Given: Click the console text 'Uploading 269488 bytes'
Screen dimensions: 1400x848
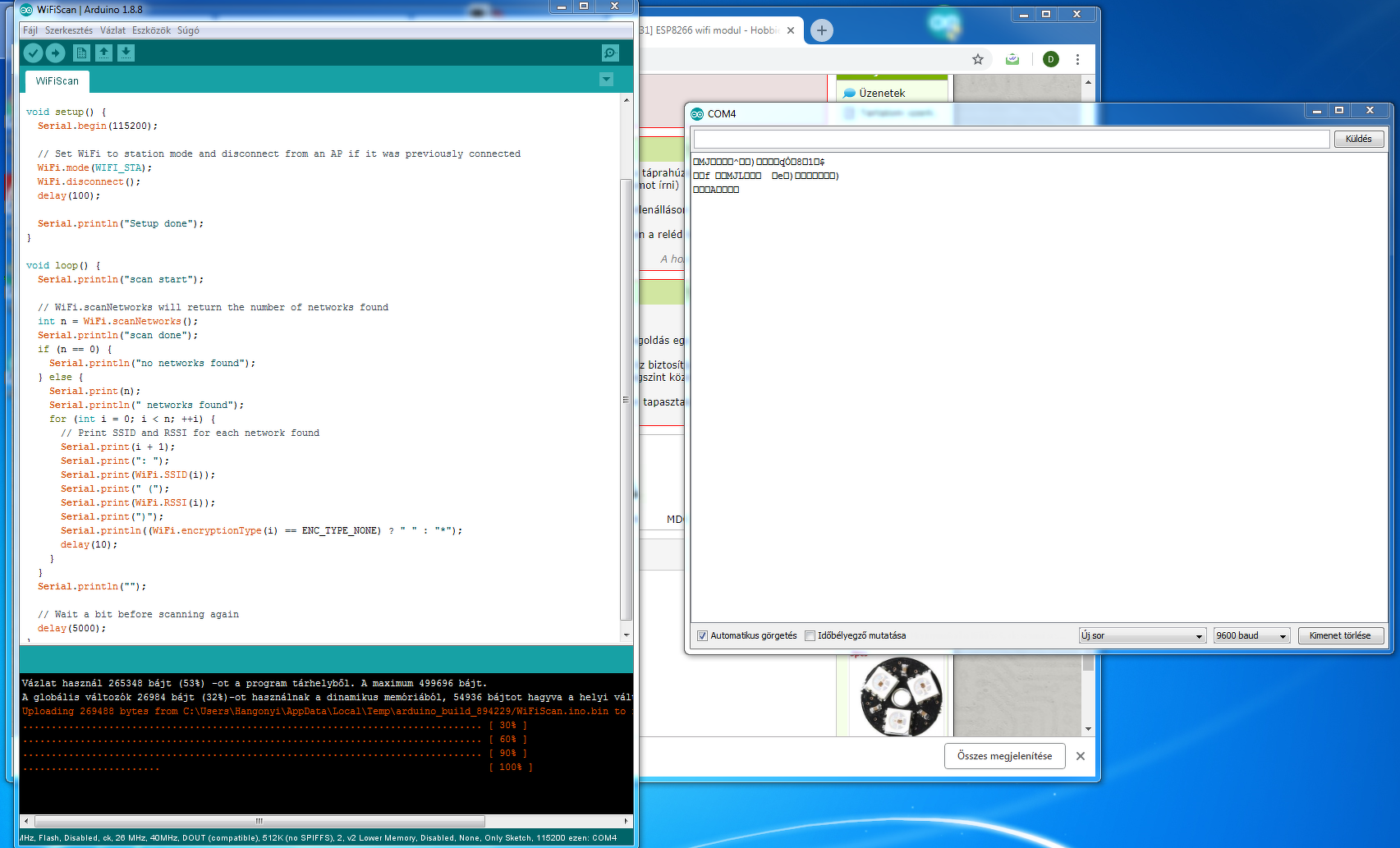Looking at the screenshot, I should 85,711.
